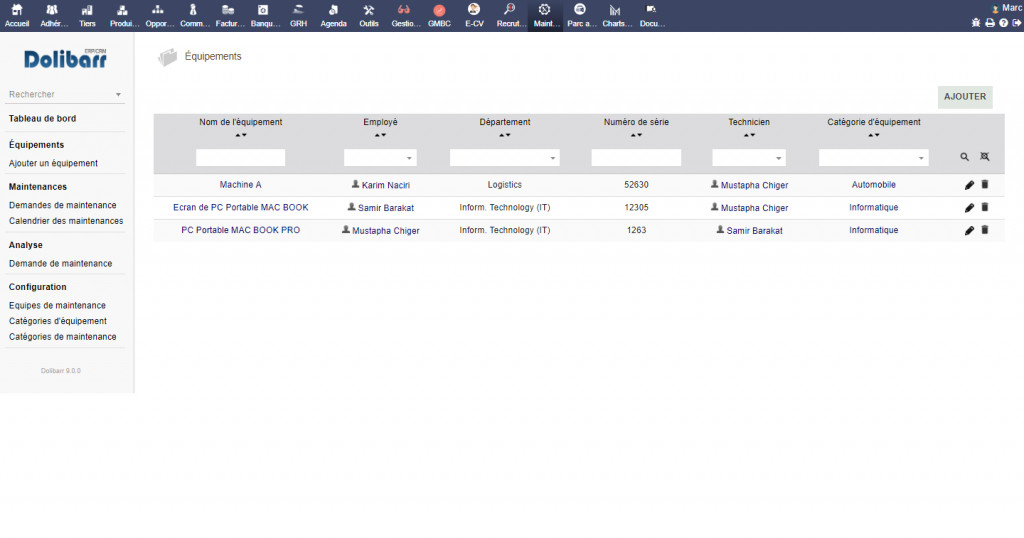Expand the Technicien filter dropdown
Viewport: 1024px width, 538px height.
(748, 158)
